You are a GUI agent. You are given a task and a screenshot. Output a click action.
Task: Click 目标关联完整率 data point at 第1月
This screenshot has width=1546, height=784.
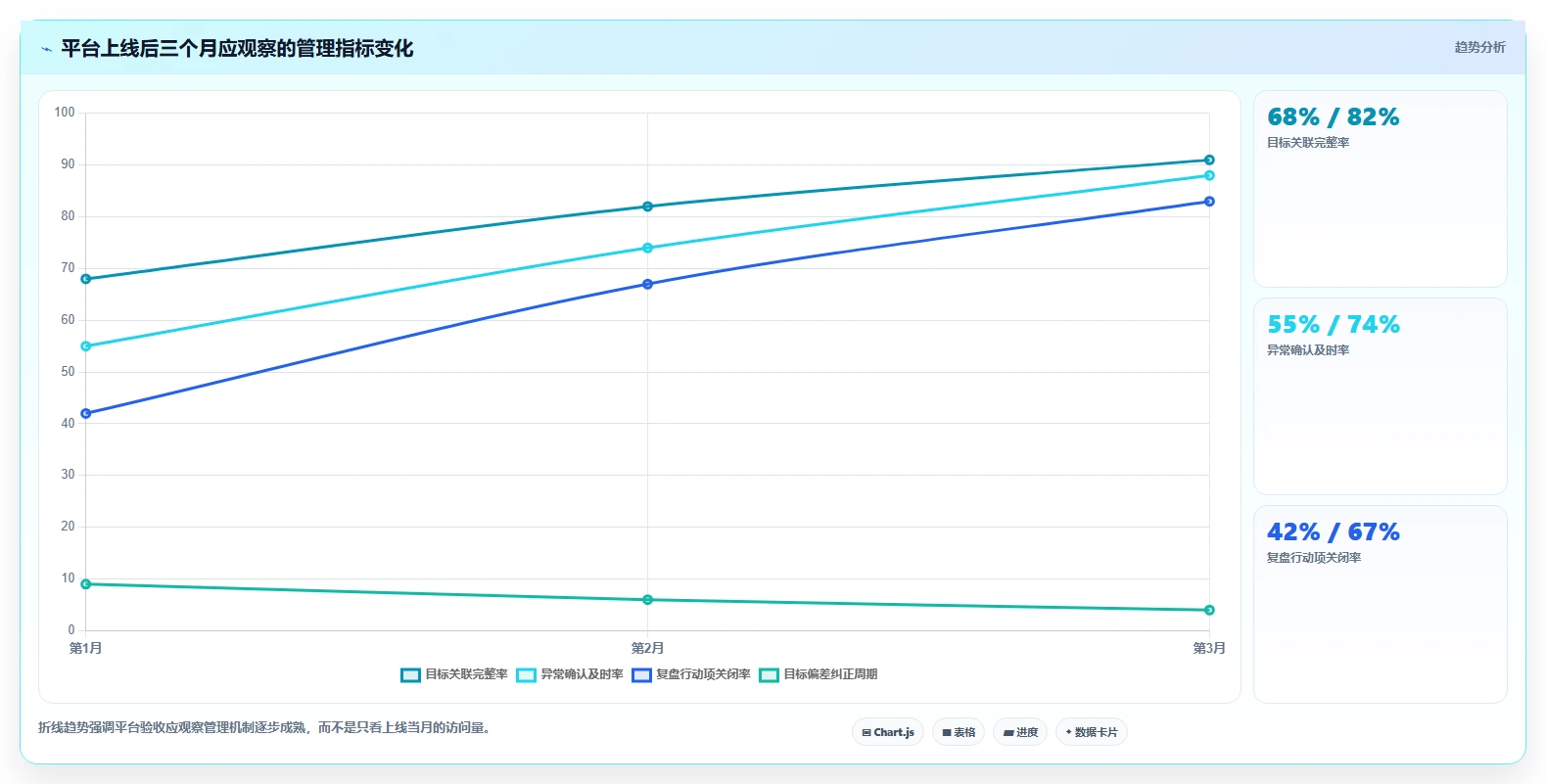click(86, 279)
